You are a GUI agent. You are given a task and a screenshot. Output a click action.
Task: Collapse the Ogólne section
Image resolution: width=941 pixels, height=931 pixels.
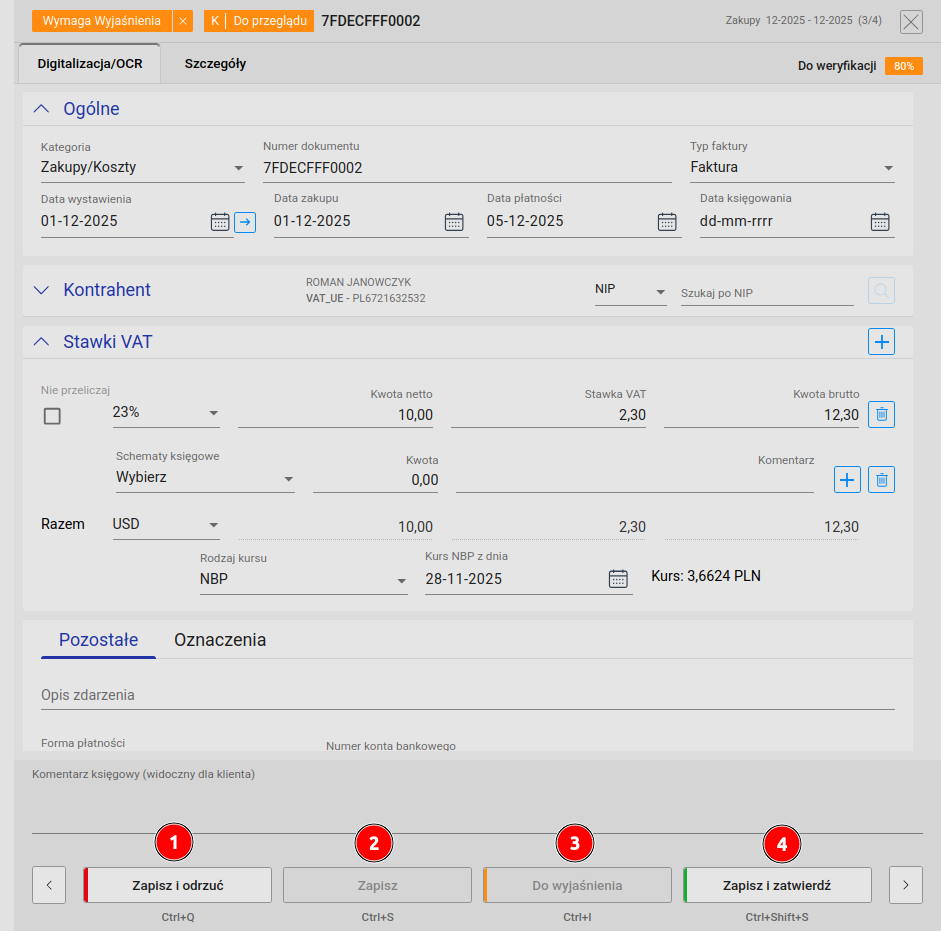(x=41, y=109)
